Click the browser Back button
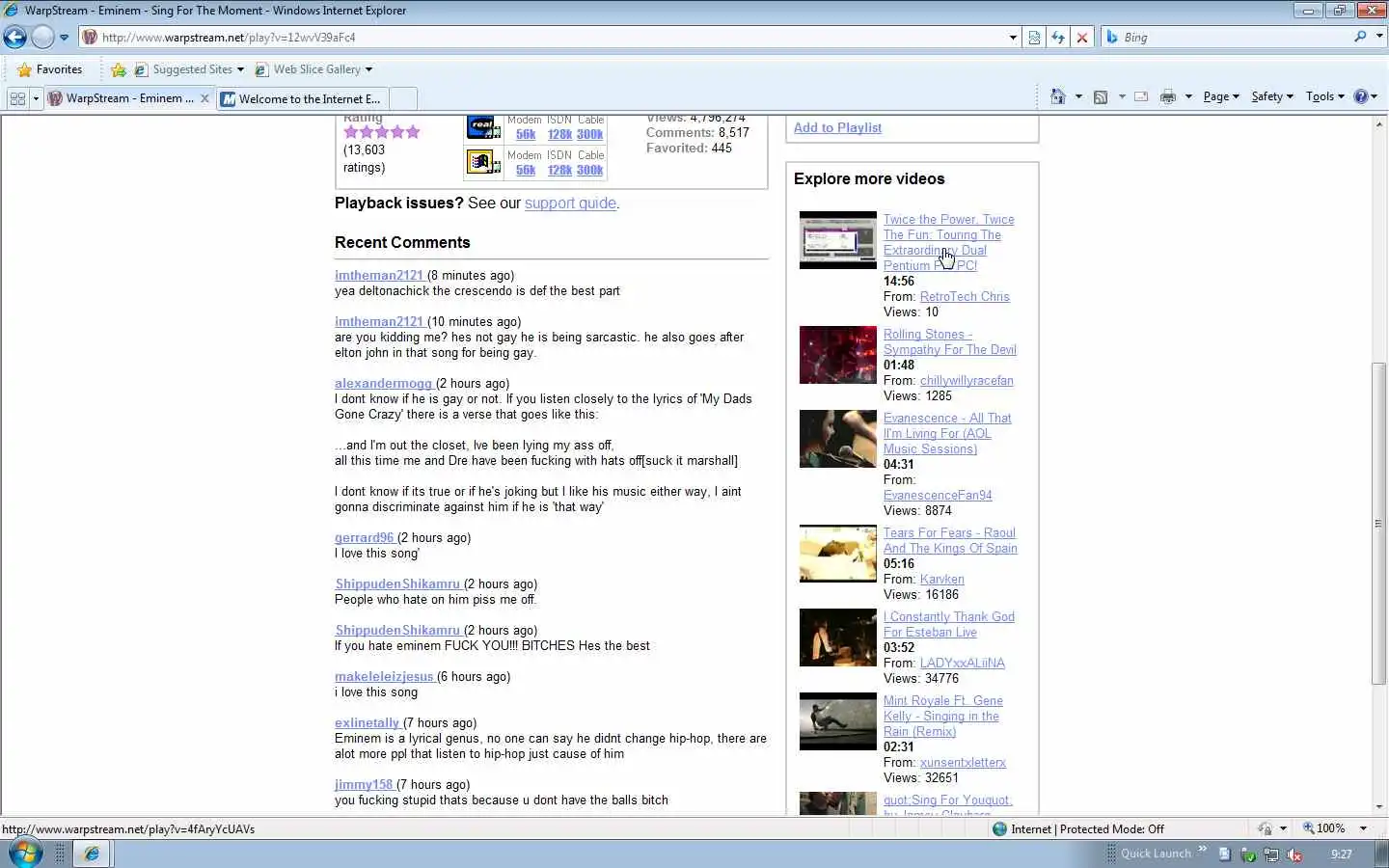Viewport: 1389px width, 868px height. (x=14, y=38)
